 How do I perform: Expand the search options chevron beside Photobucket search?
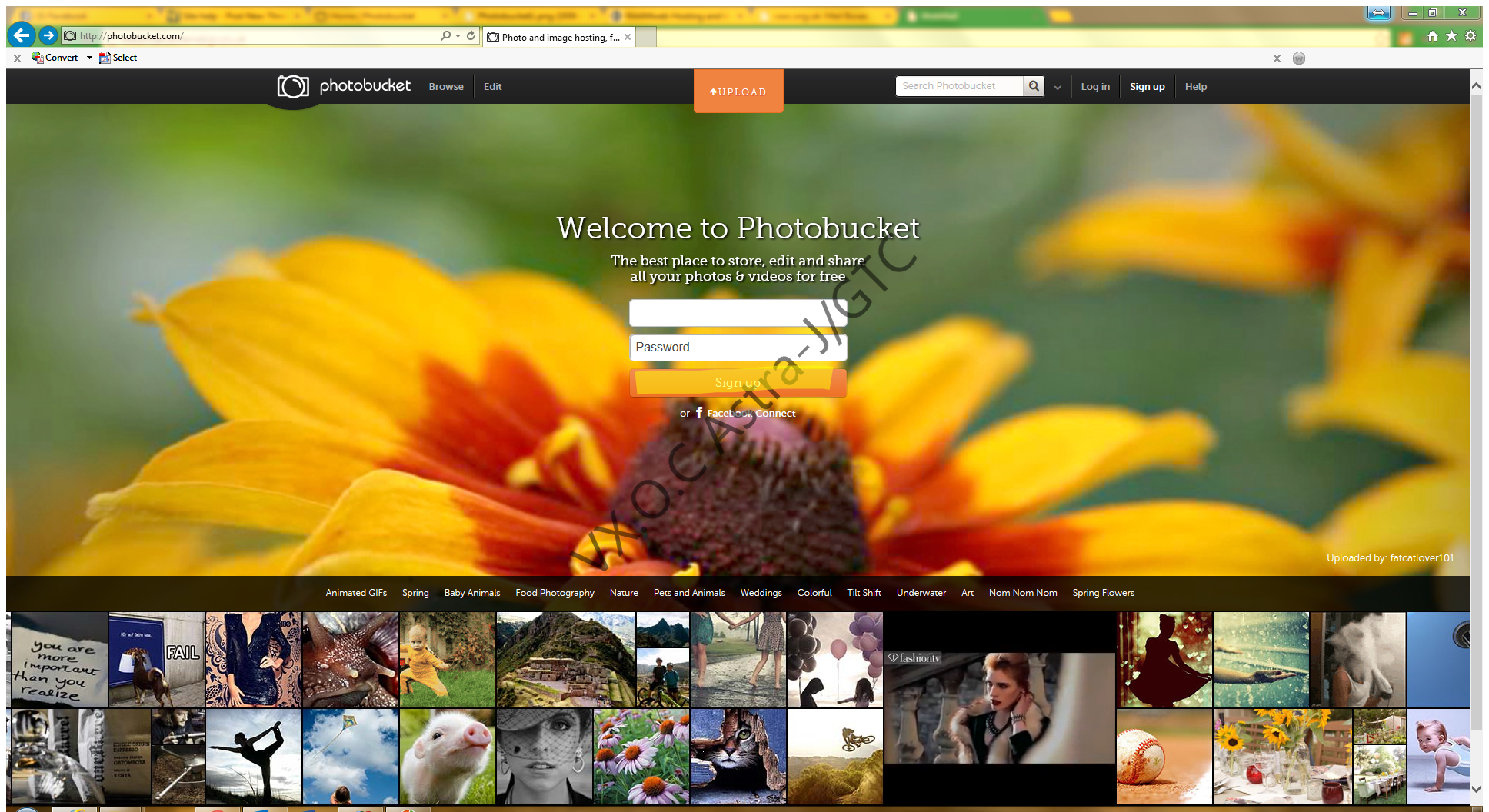[x=1058, y=87]
